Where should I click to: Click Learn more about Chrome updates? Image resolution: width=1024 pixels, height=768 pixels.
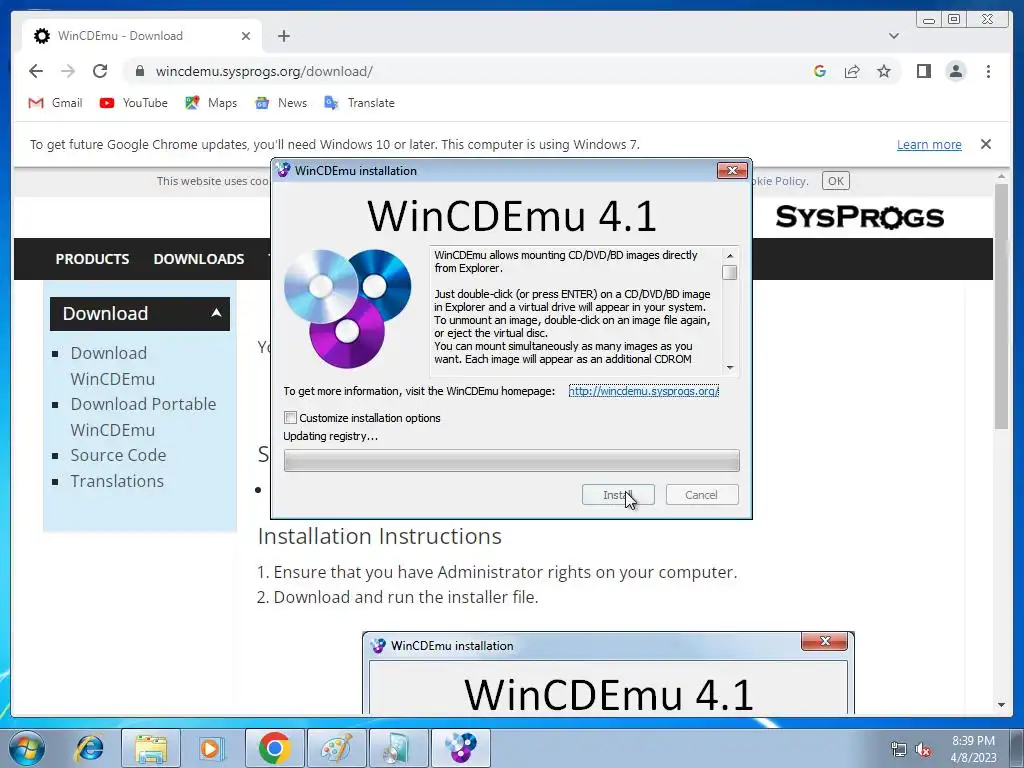click(929, 144)
